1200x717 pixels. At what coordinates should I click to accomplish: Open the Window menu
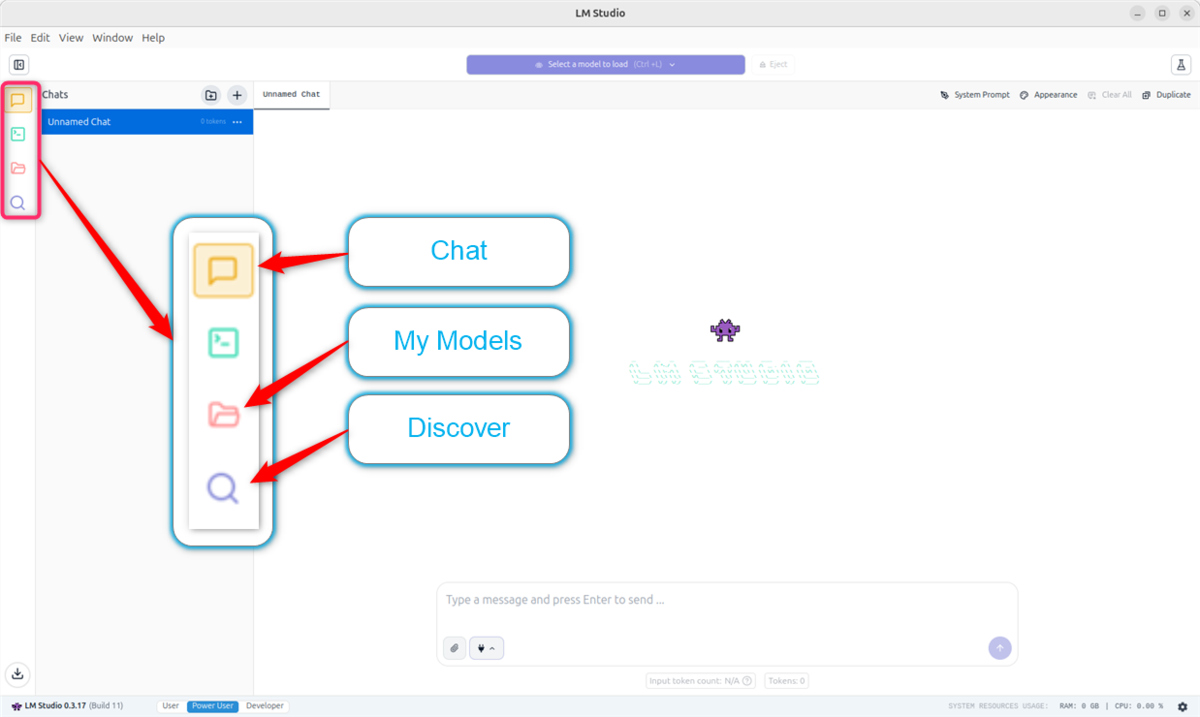click(x=113, y=38)
